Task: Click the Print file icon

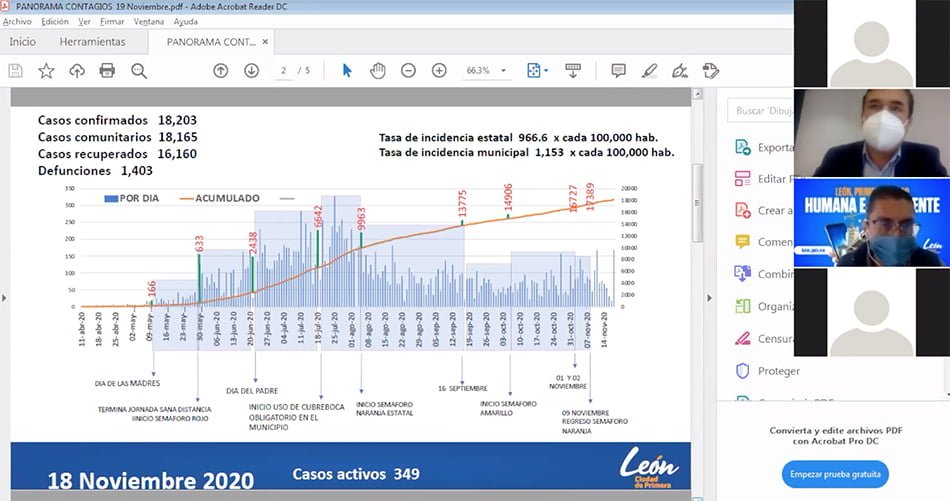Action: coord(107,71)
